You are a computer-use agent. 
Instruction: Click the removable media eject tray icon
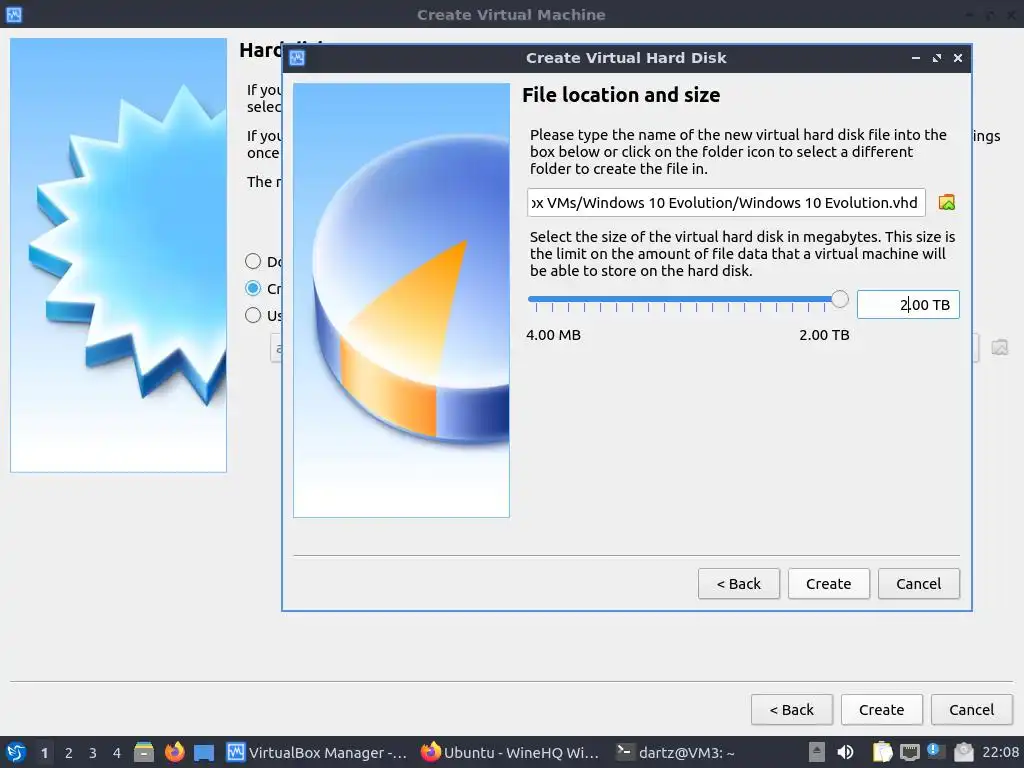[816, 752]
